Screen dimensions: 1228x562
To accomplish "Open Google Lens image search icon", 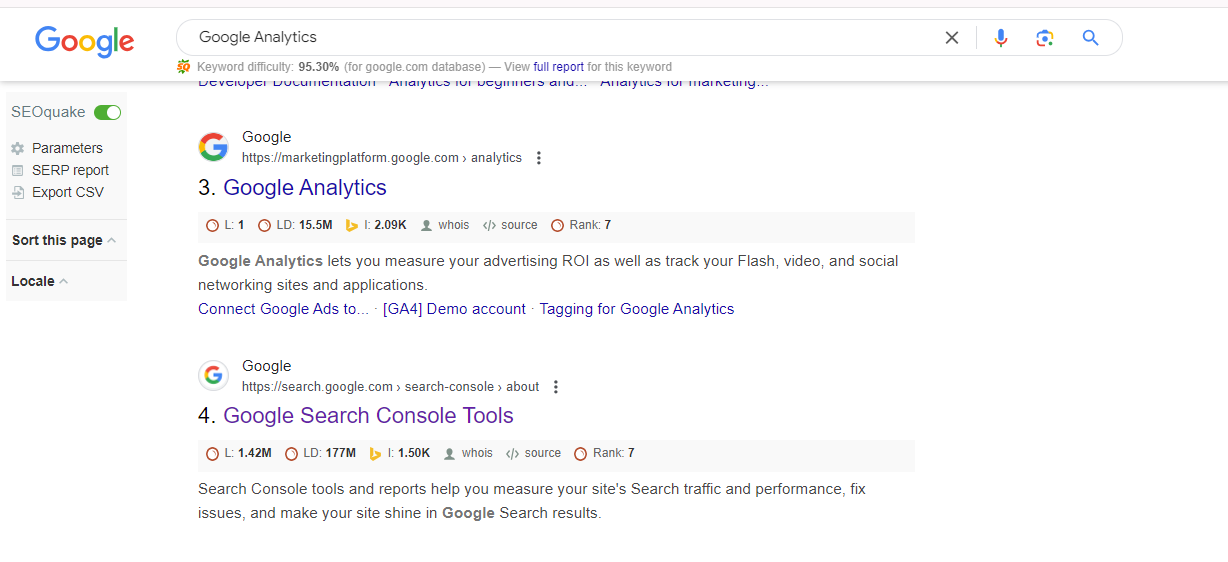I will 1045,38.
